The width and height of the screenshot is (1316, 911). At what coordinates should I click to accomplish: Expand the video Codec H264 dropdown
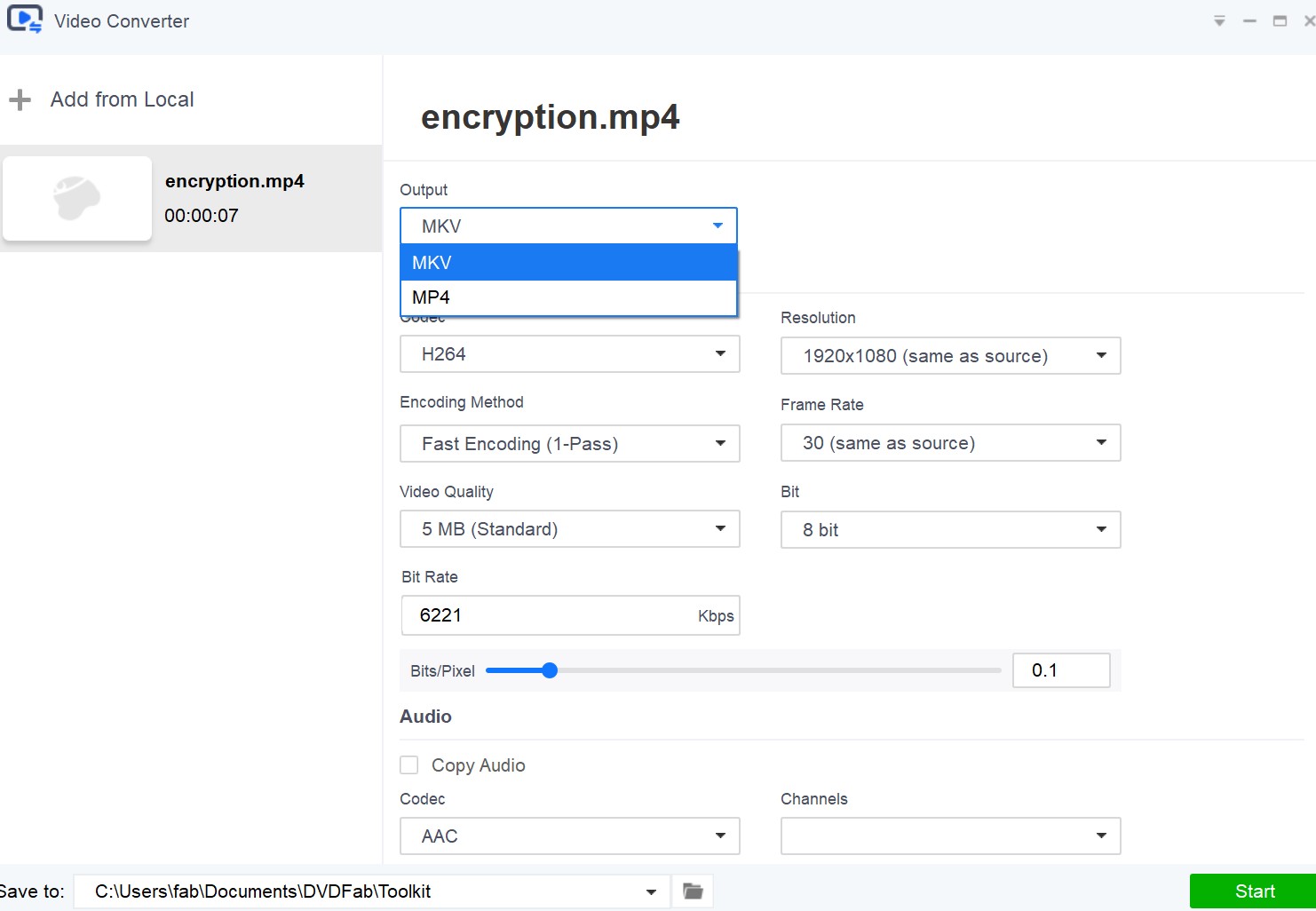(x=569, y=354)
